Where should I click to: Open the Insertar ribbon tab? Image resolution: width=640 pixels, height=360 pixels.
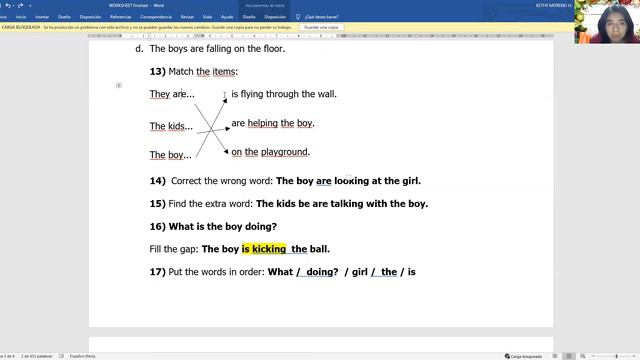tap(42, 17)
